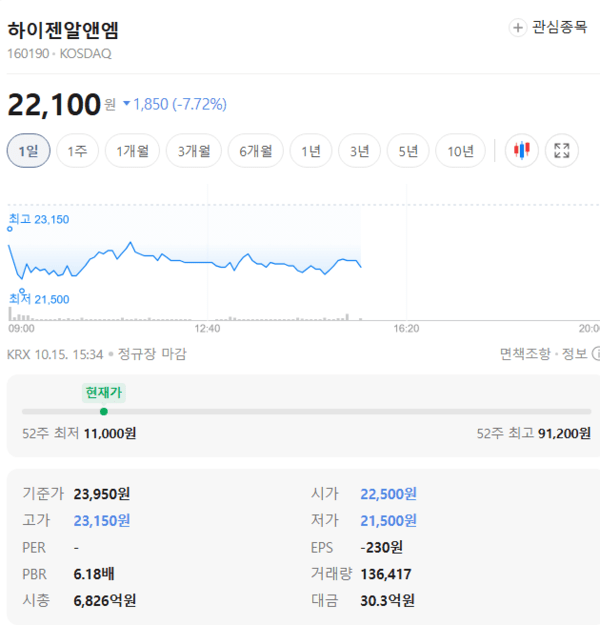
Task: Select the 1일 period tab
Action: [x=29, y=151]
